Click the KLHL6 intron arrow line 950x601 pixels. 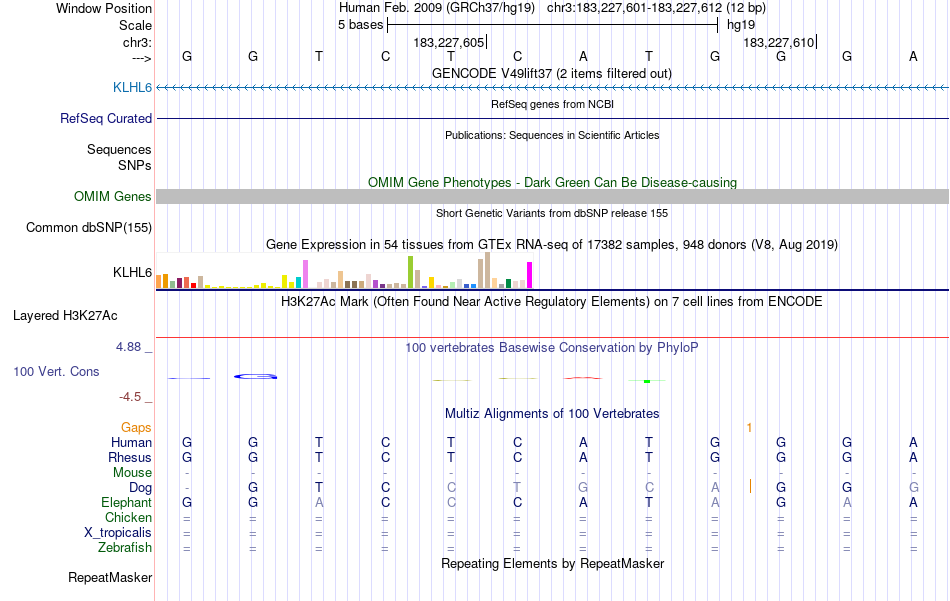tap(553, 88)
